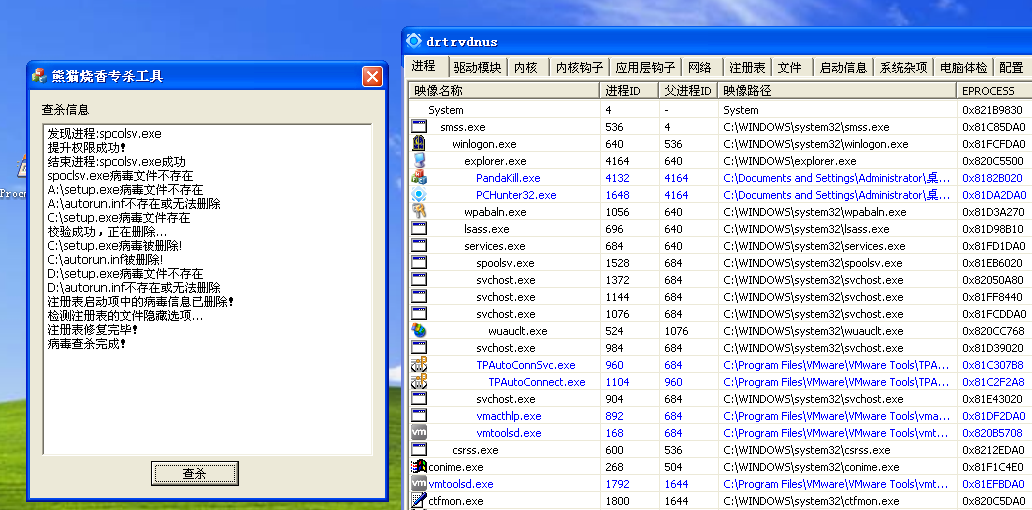
Task: Click the TPAutoConnect.exe process icon
Action: pyautogui.click(x=419, y=382)
